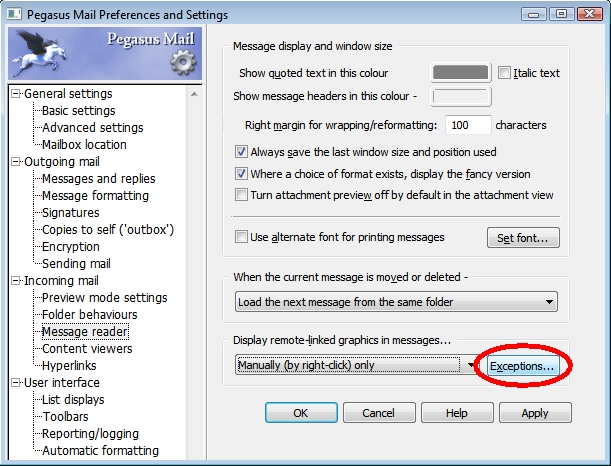The width and height of the screenshot is (611, 466).
Task: Select Signatures in the settings tree
Action: [70, 213]
